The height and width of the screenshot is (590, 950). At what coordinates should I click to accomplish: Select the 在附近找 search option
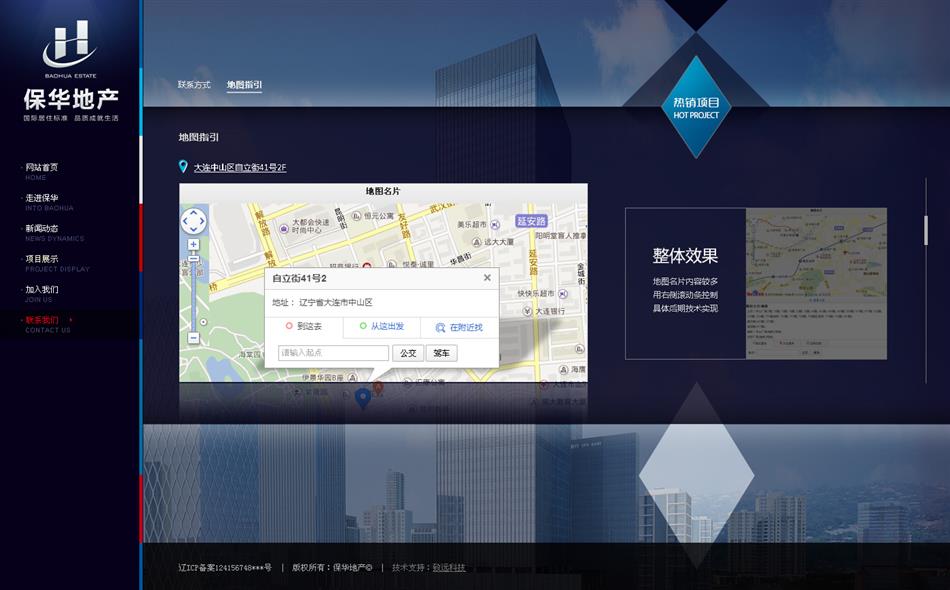click(459, 327)
